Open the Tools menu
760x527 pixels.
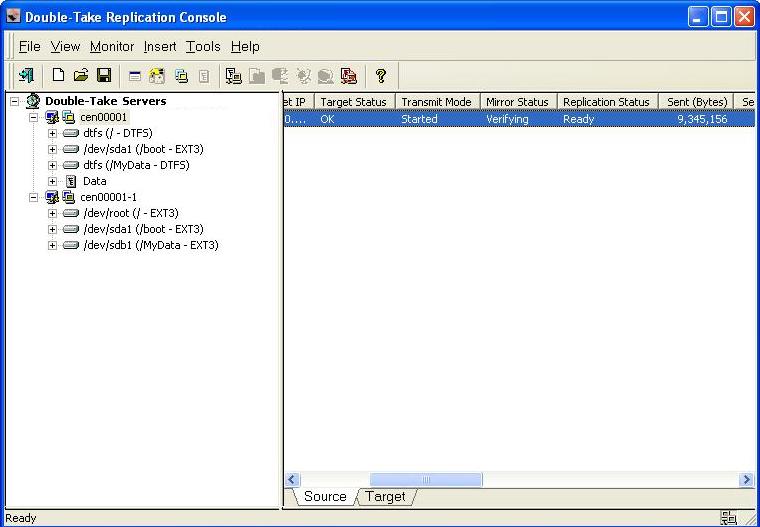(x=203, y=46)
